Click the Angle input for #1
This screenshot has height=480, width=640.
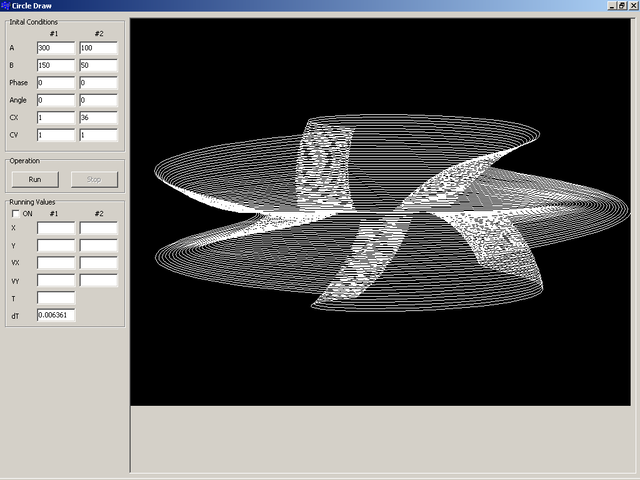(56, 100)
